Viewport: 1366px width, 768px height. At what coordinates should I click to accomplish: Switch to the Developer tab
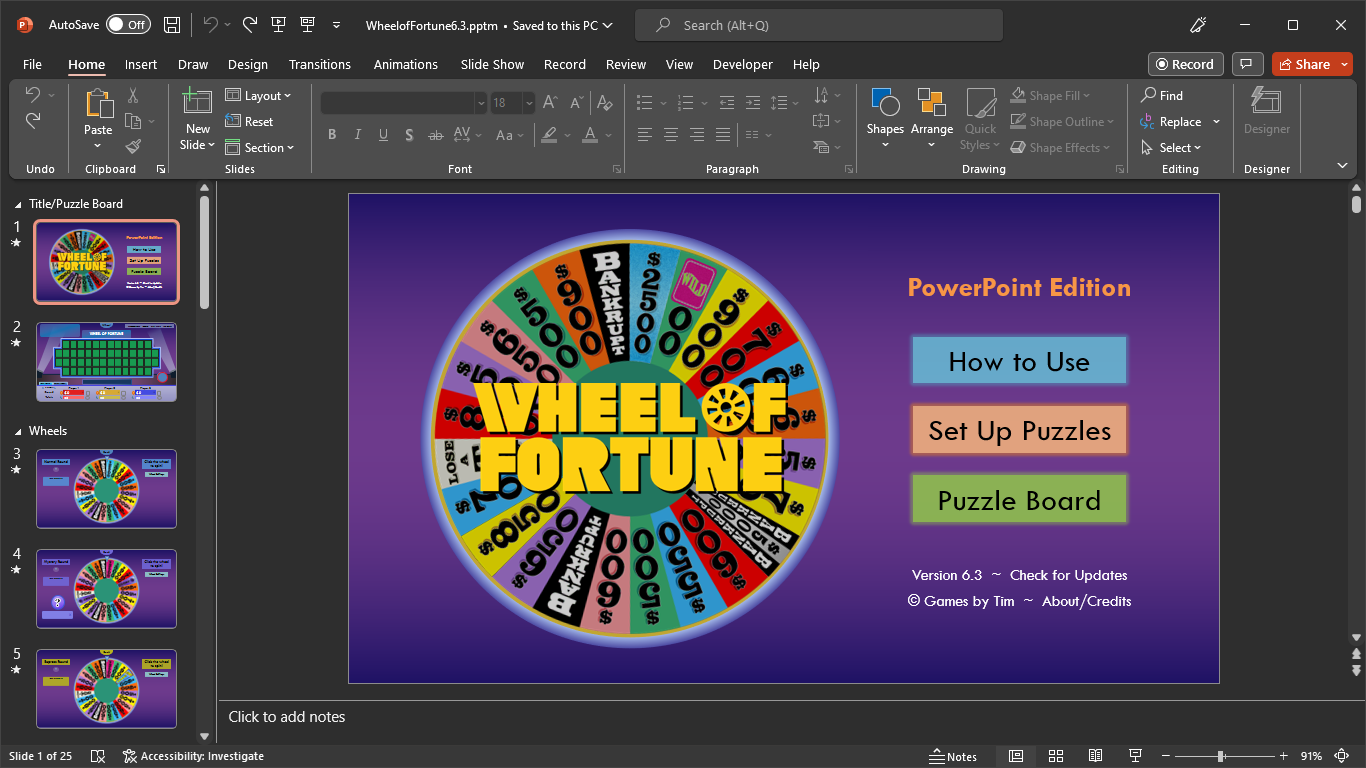743,64
